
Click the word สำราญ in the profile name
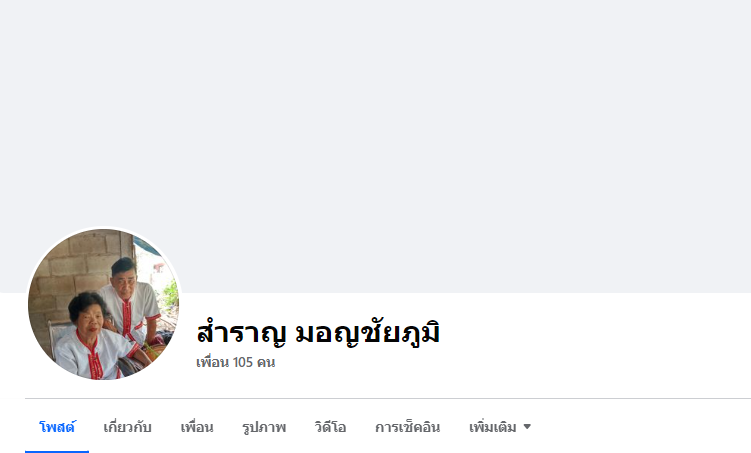click(241, 332)
